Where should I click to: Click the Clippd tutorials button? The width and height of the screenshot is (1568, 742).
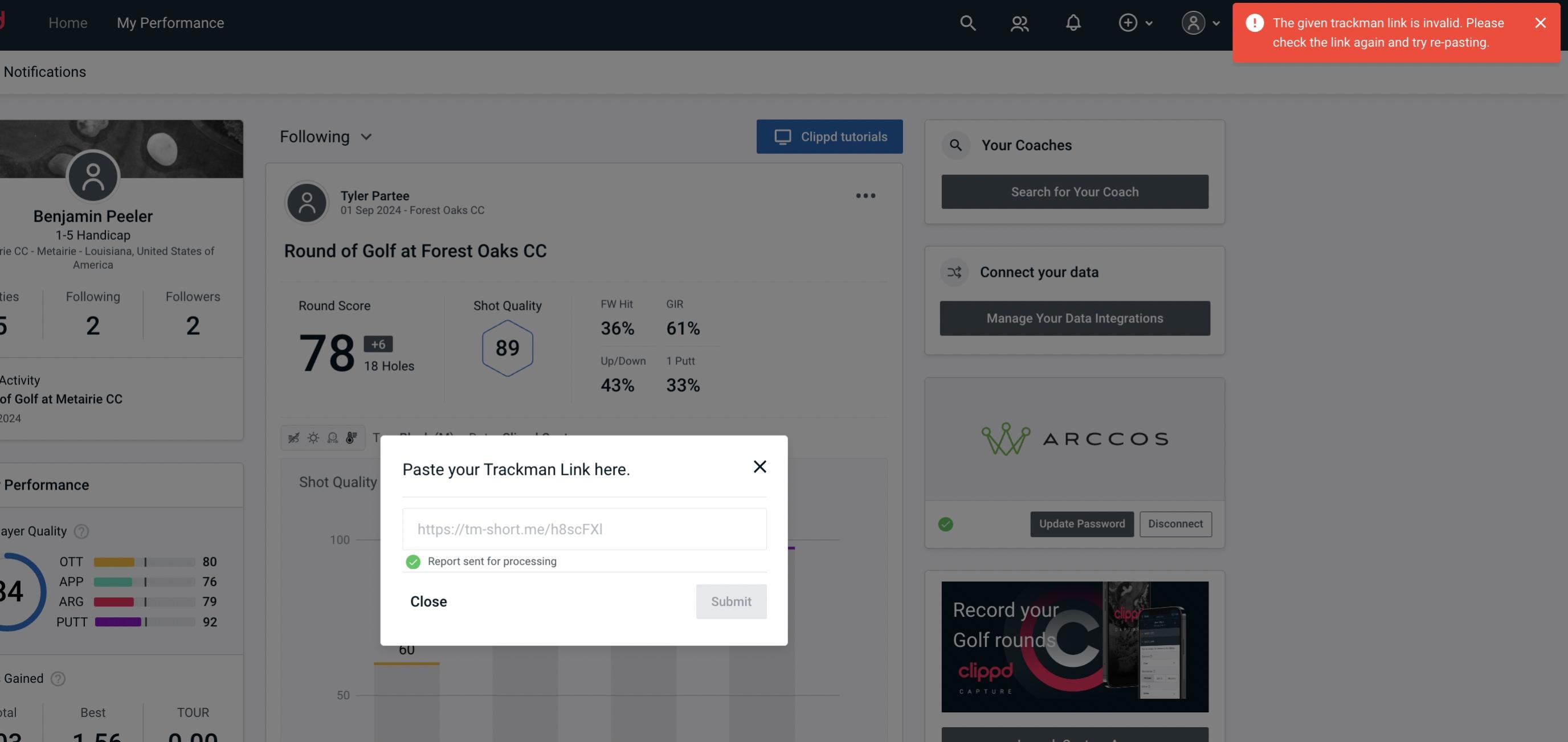click(x=830, y=136)
